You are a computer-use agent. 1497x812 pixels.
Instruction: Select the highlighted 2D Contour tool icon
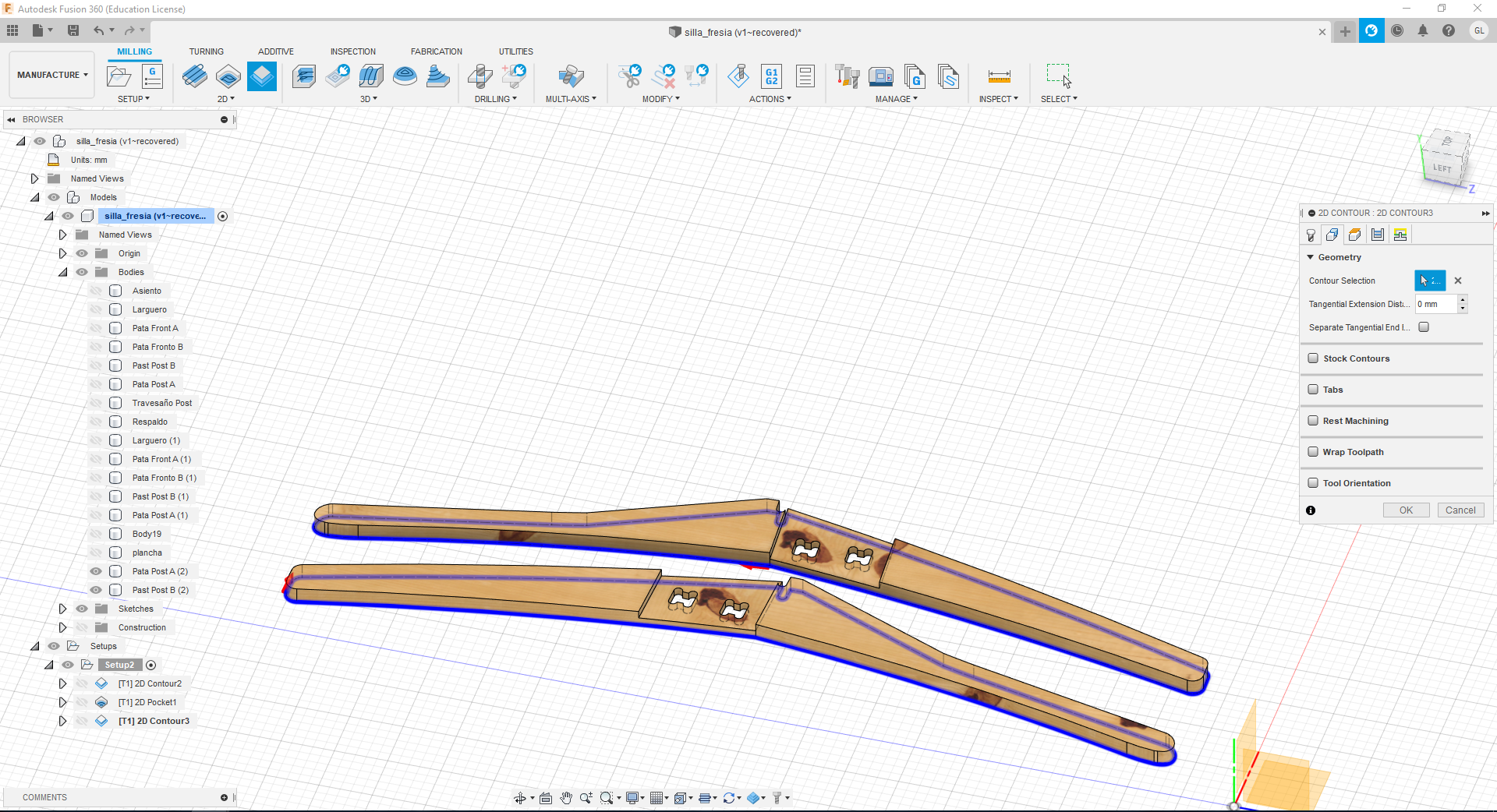[262, 76]
